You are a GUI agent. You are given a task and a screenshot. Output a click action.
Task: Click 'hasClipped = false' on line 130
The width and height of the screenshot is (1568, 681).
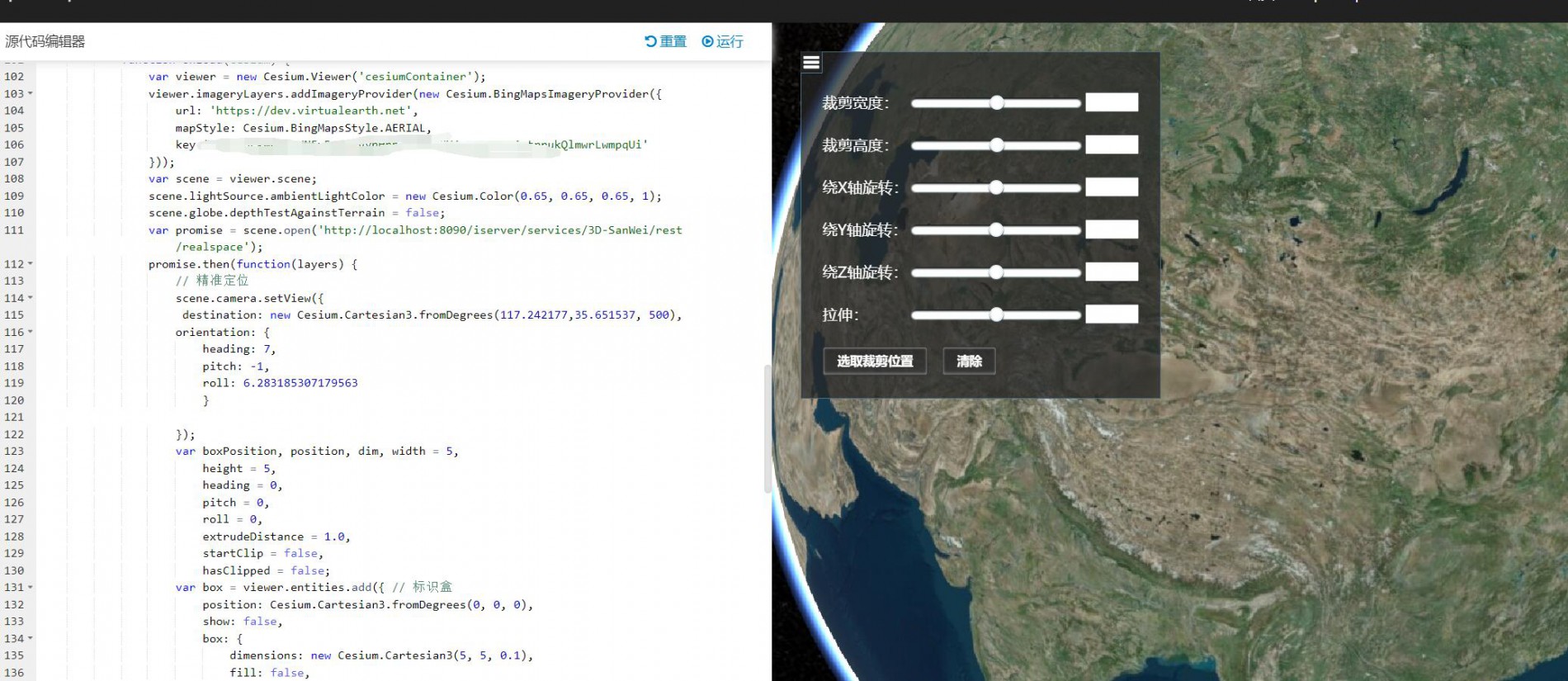[263, 570]
